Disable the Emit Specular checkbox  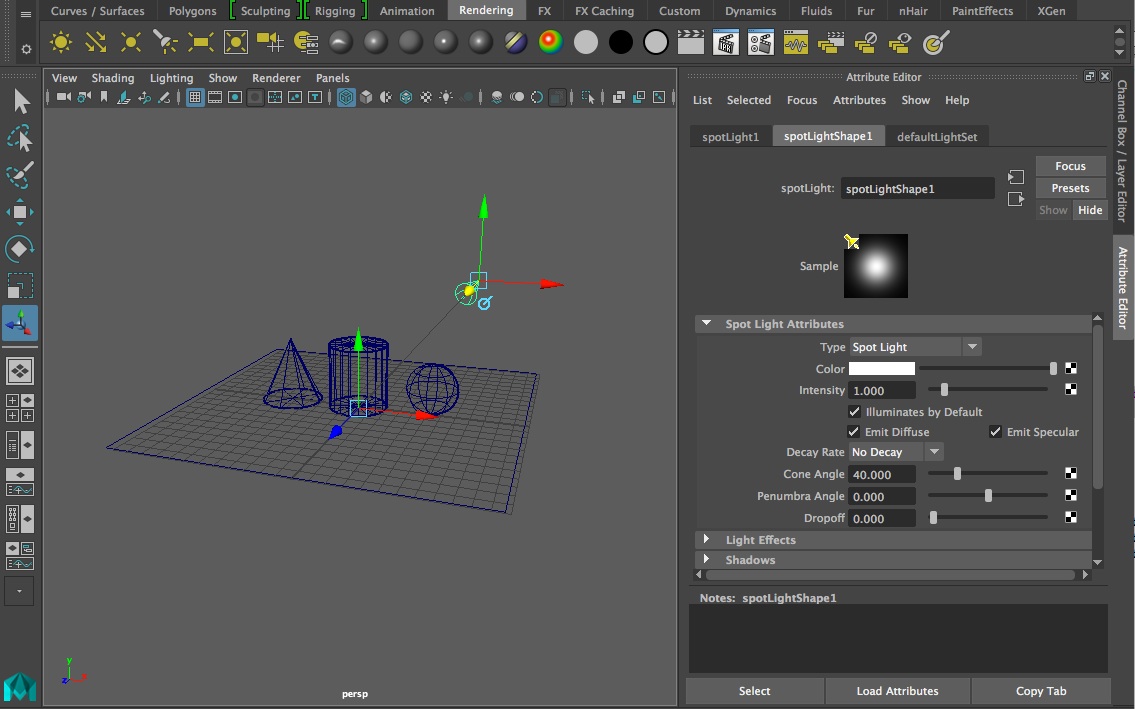995,432
